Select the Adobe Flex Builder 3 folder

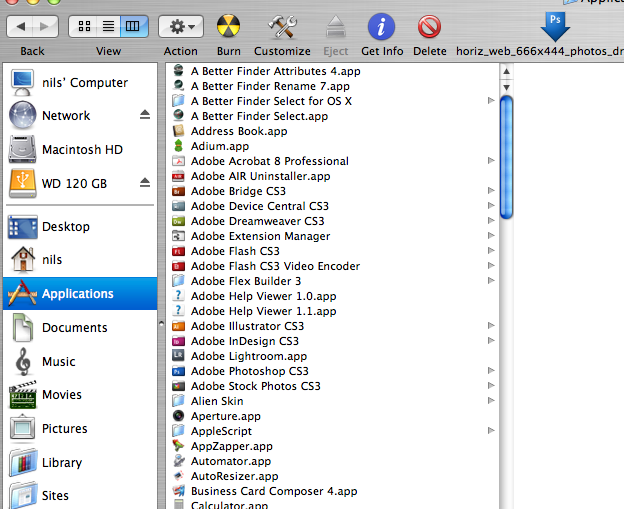(246, 281)
